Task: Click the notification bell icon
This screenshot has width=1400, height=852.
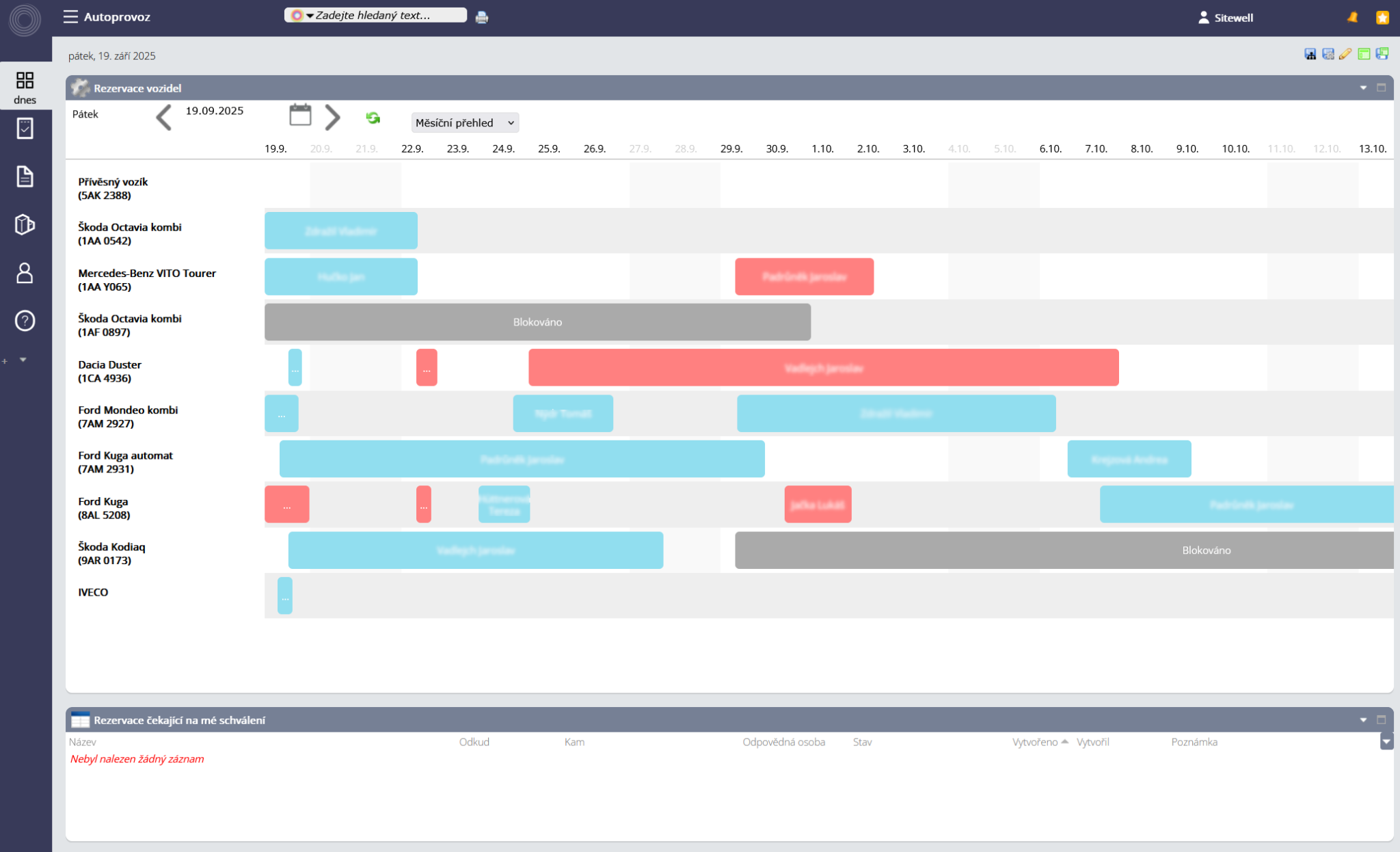Action: tap(1352, 17)
